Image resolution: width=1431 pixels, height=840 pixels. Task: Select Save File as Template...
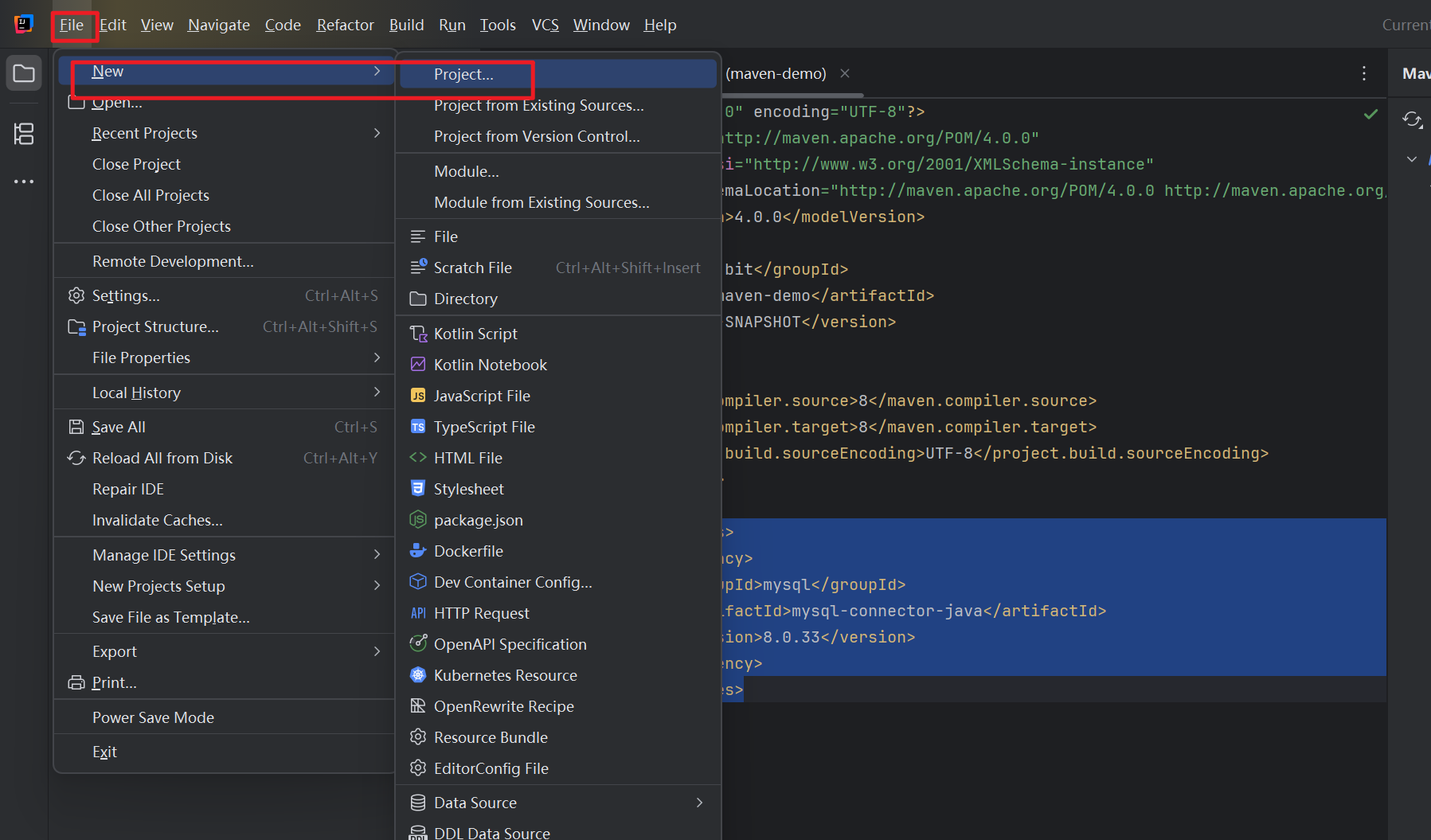point(225,617)
